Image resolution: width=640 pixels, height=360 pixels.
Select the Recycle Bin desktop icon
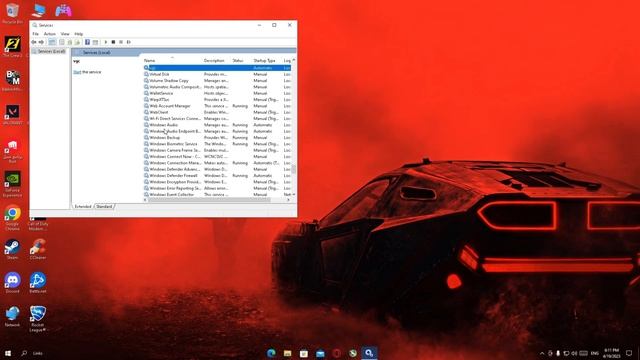(13, 13)
